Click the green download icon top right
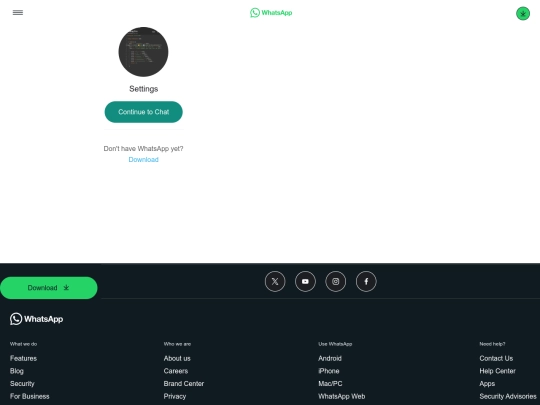Screen dimensions: 540x405 click(x=523, y=14)
